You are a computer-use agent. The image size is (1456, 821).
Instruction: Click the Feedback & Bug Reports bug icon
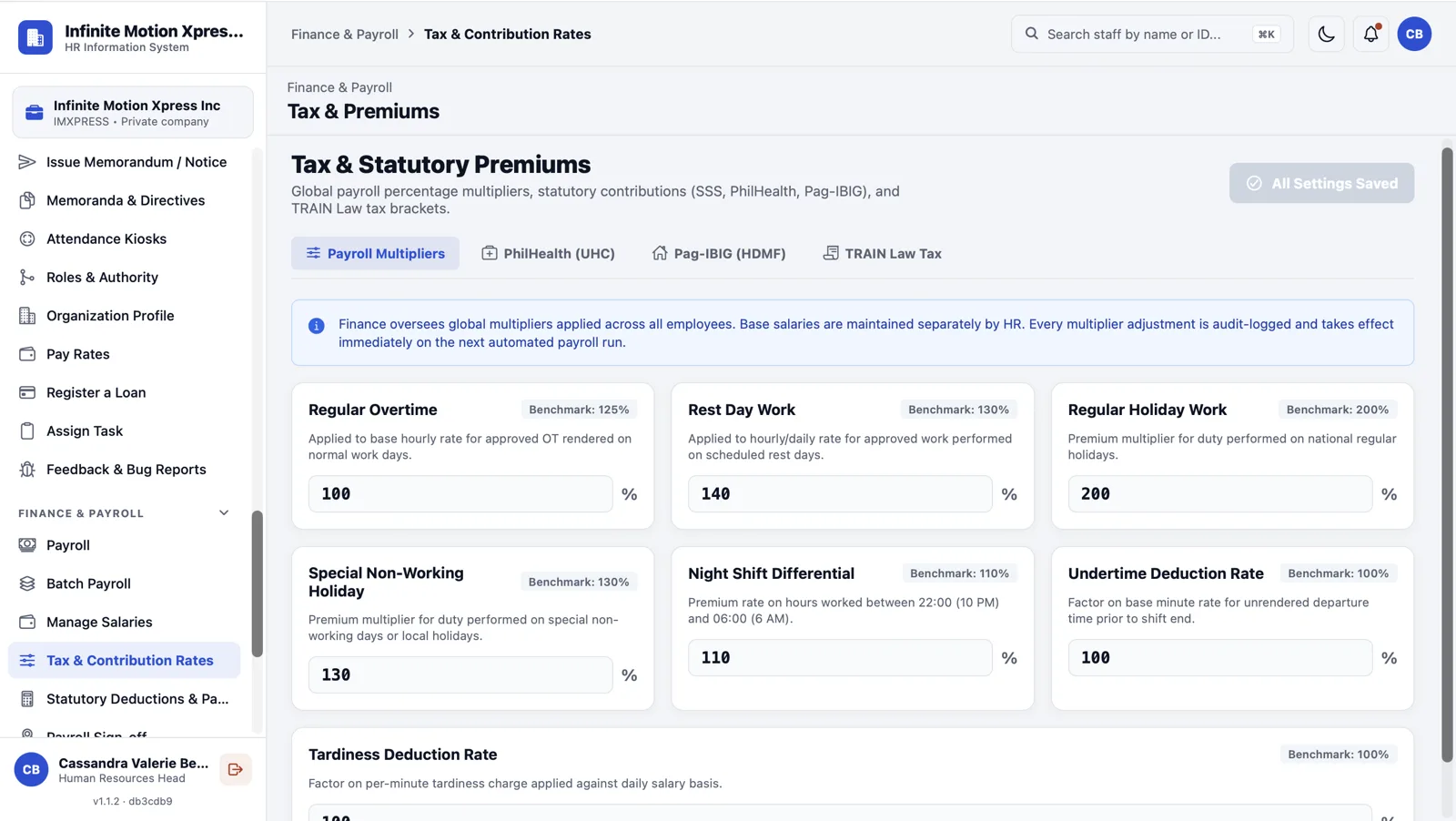(x=27, y=470)
